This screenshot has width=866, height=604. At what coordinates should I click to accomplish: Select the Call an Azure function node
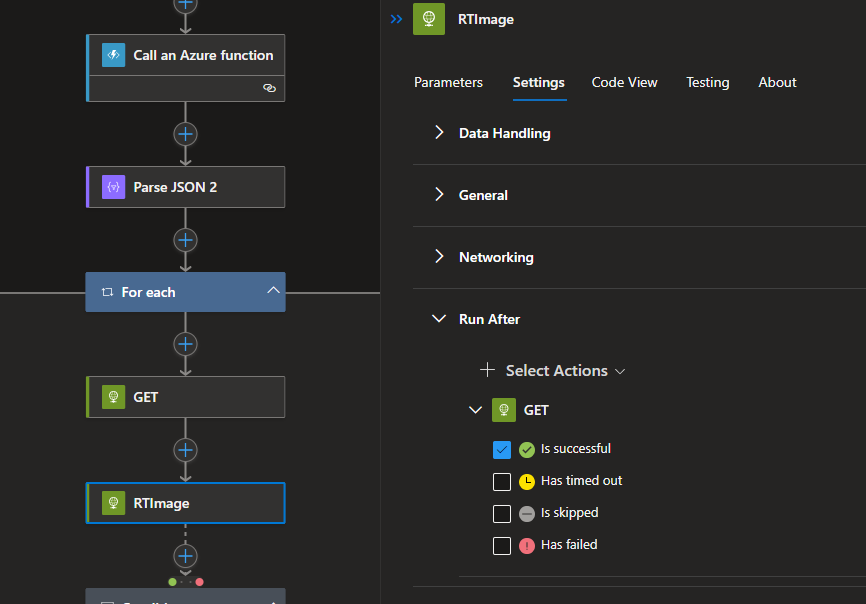click(203, 55)
